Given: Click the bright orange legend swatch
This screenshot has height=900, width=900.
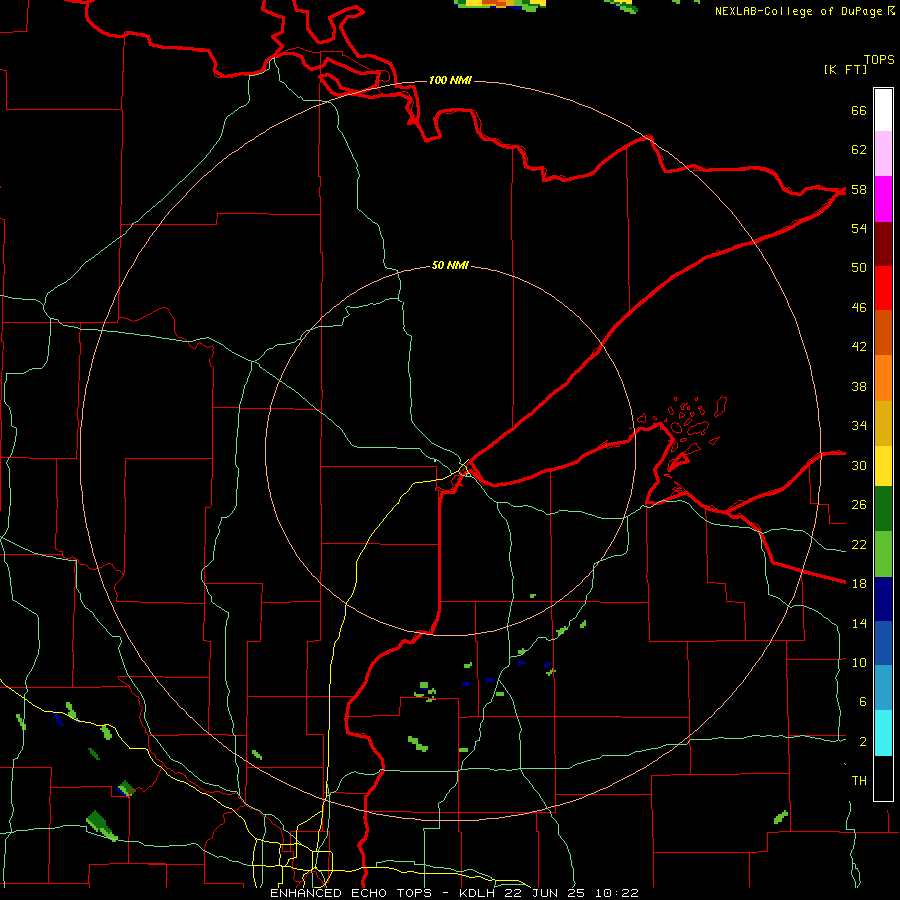Looking at the screenshot, I should pyautogui.click(x=883, y=378).
